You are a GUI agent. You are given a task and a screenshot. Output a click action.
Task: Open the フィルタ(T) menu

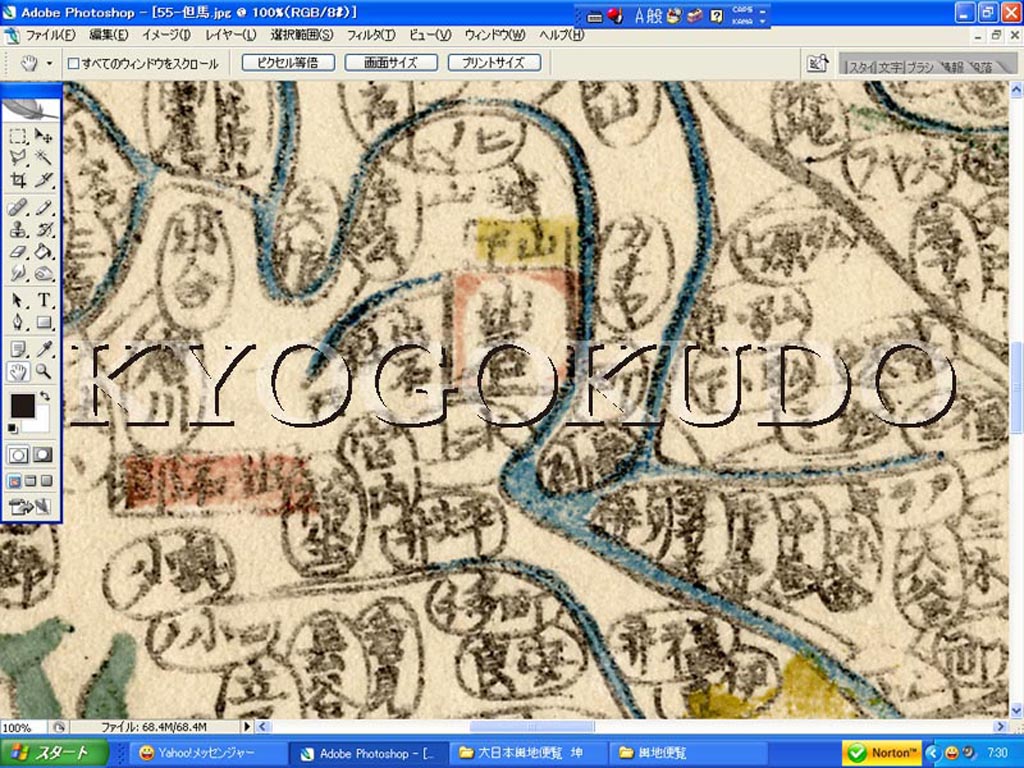pos(370,35)
